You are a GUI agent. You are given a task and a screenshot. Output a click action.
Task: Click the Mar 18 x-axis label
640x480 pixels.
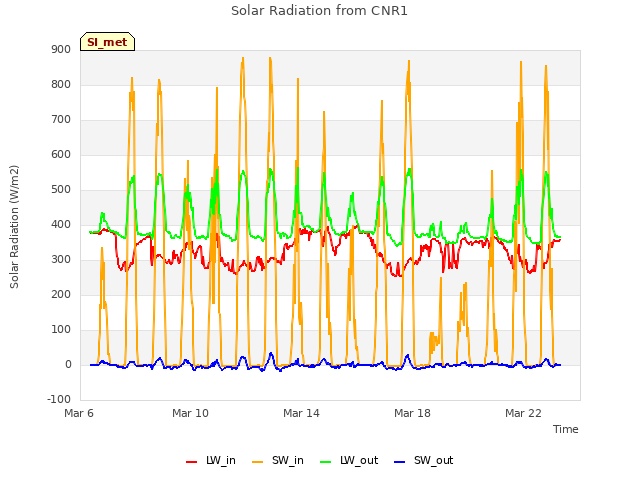[412, 413]
